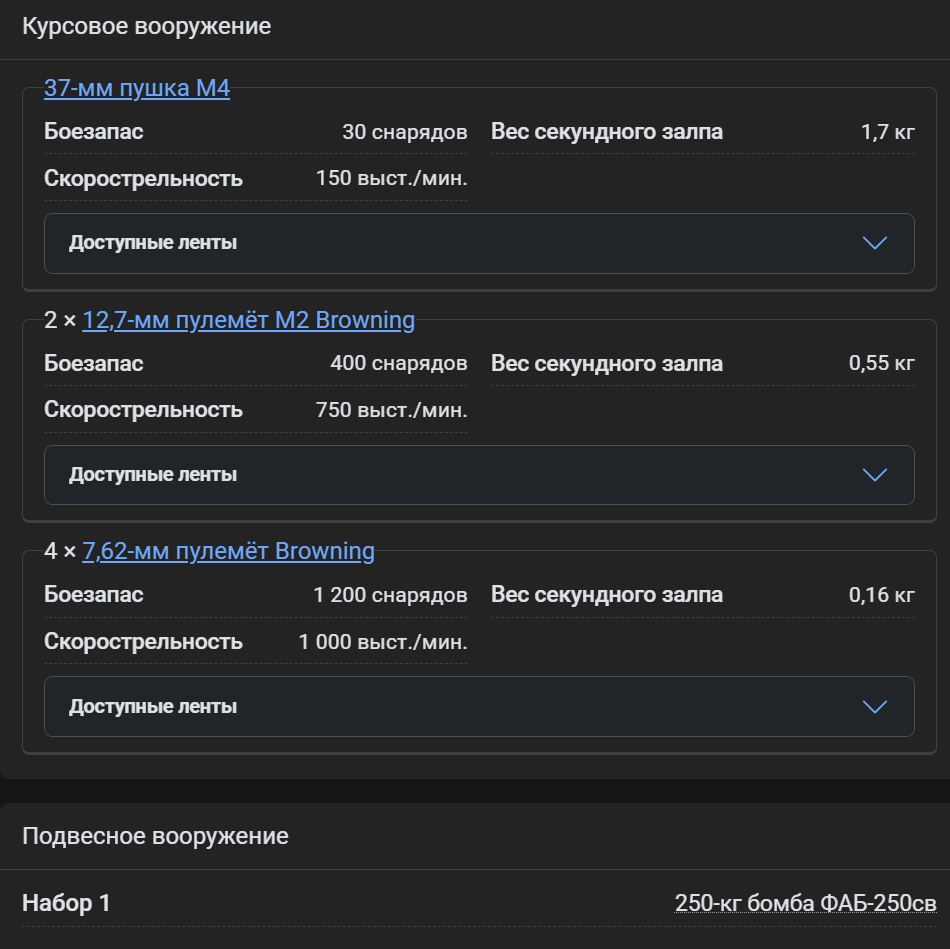The width and height of the screenshot is (950, 949).
Task: Click the 250-кг бомба ФАБ-250св link
Action: point(805,904)
